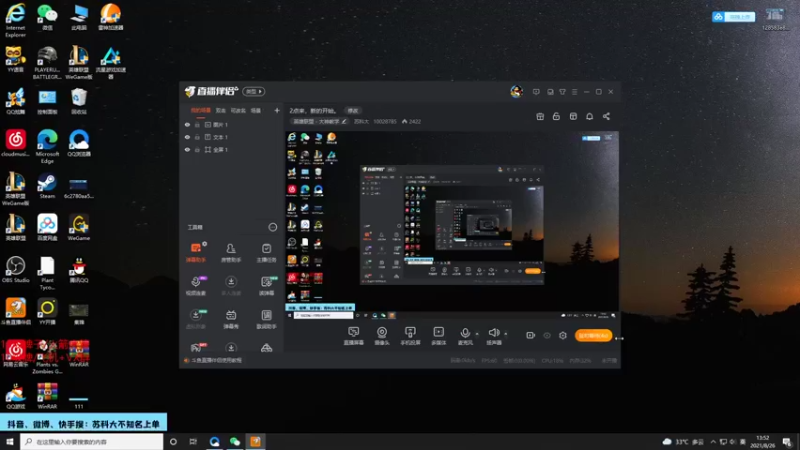Open the hamburger menu in the title bar
Screen dimensions: 800x450
[x=574, y=92]
